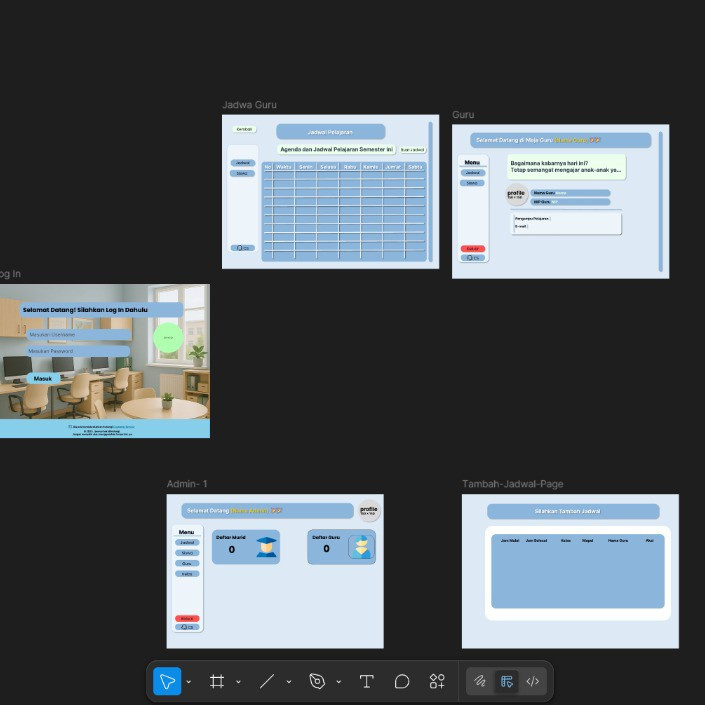
Task: Open the Actions and components menu
Action: point(437,681)
